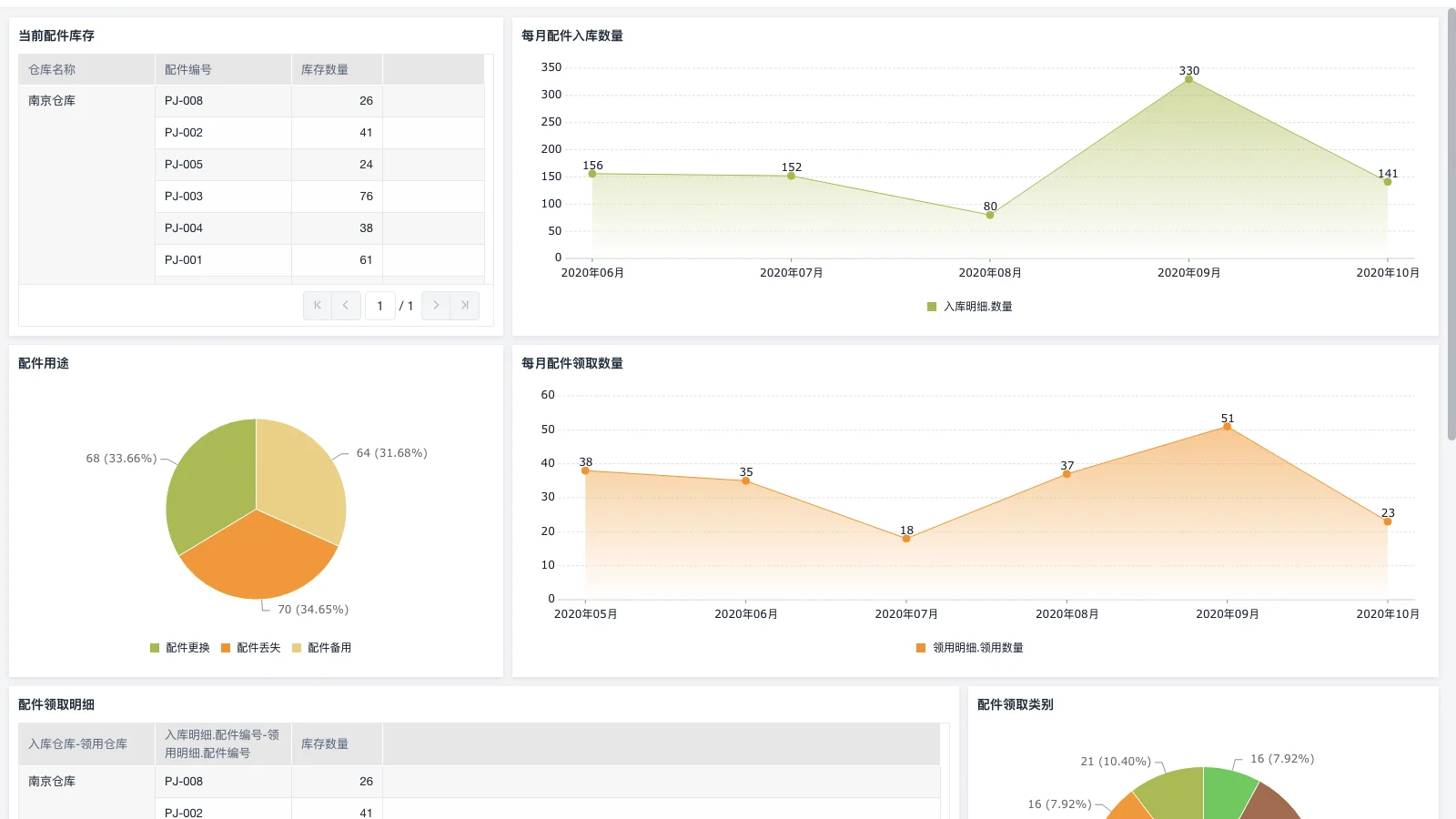
Task: Click 南京仓库 cell in 配件领取明细 table
Action: click(x=86, y=792)
